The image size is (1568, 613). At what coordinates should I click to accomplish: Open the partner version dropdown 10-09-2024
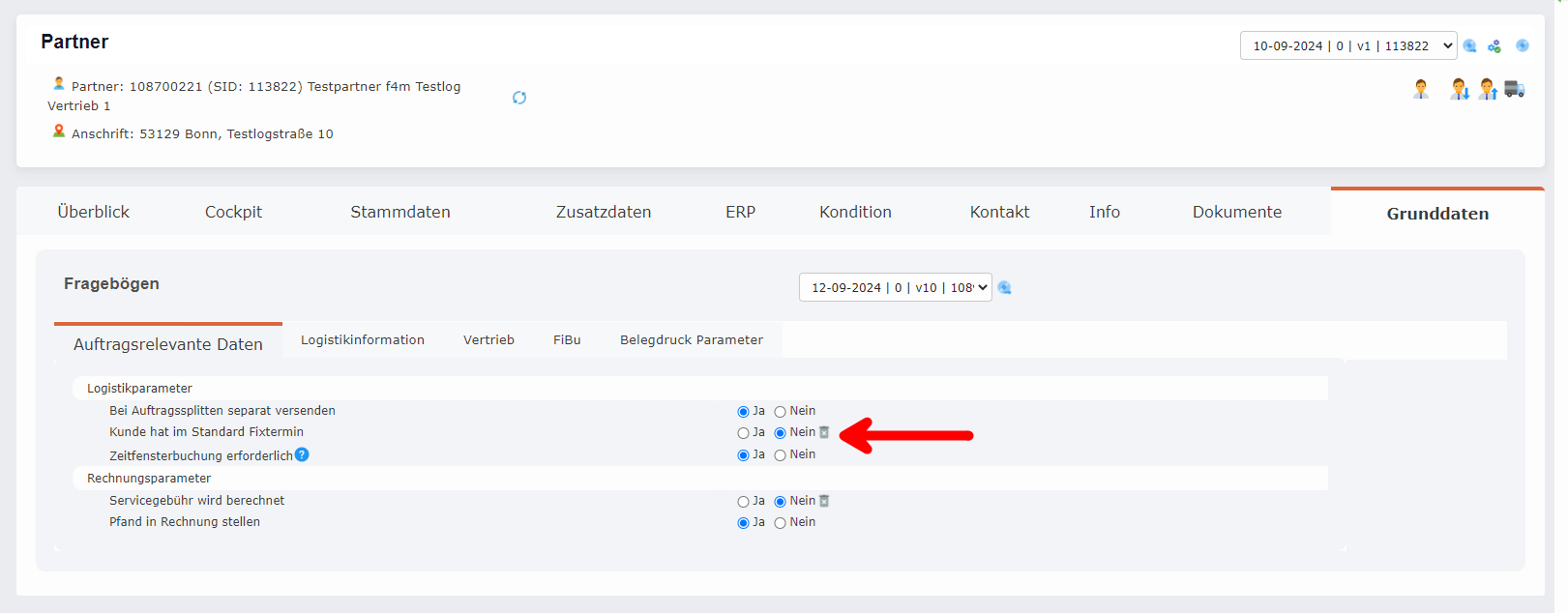pyautogui.click(x=1347, y=45)
